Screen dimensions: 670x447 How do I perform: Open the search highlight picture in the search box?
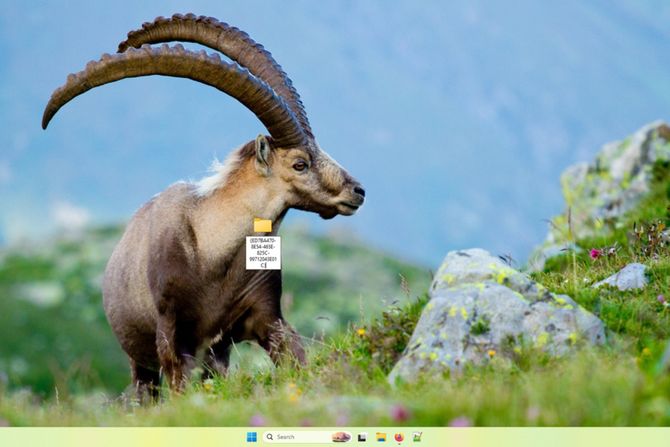click(341, 437)
